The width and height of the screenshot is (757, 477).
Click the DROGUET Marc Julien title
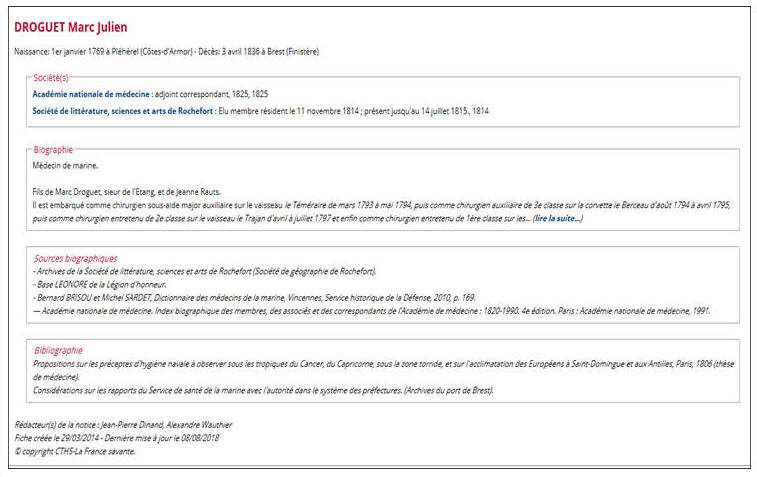click(71, 27)
